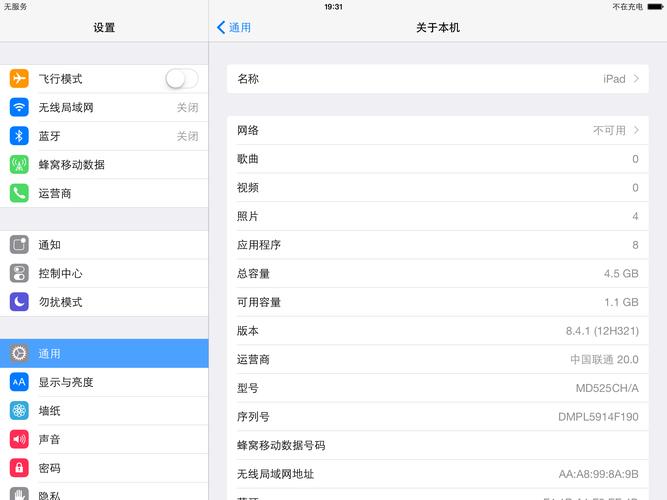Tap the back chevron next to 通用
667x500 pixels.
[x=221, y=28]
